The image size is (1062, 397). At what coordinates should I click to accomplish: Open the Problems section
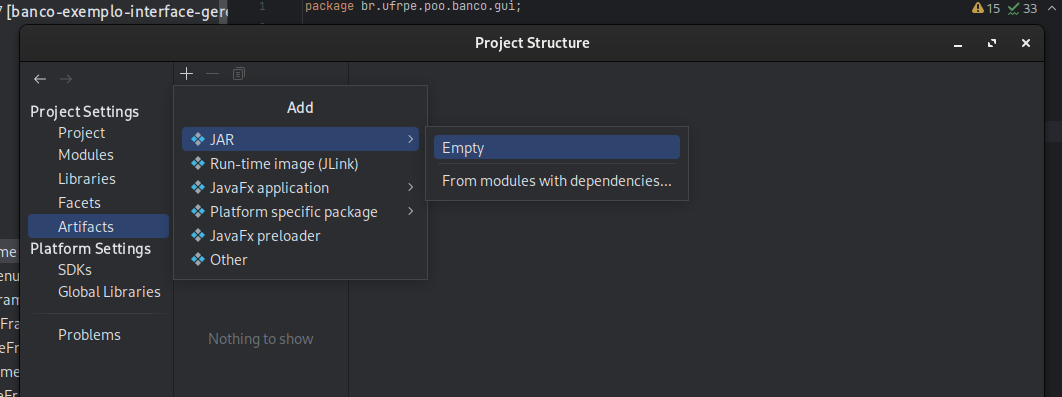(89, 335)
